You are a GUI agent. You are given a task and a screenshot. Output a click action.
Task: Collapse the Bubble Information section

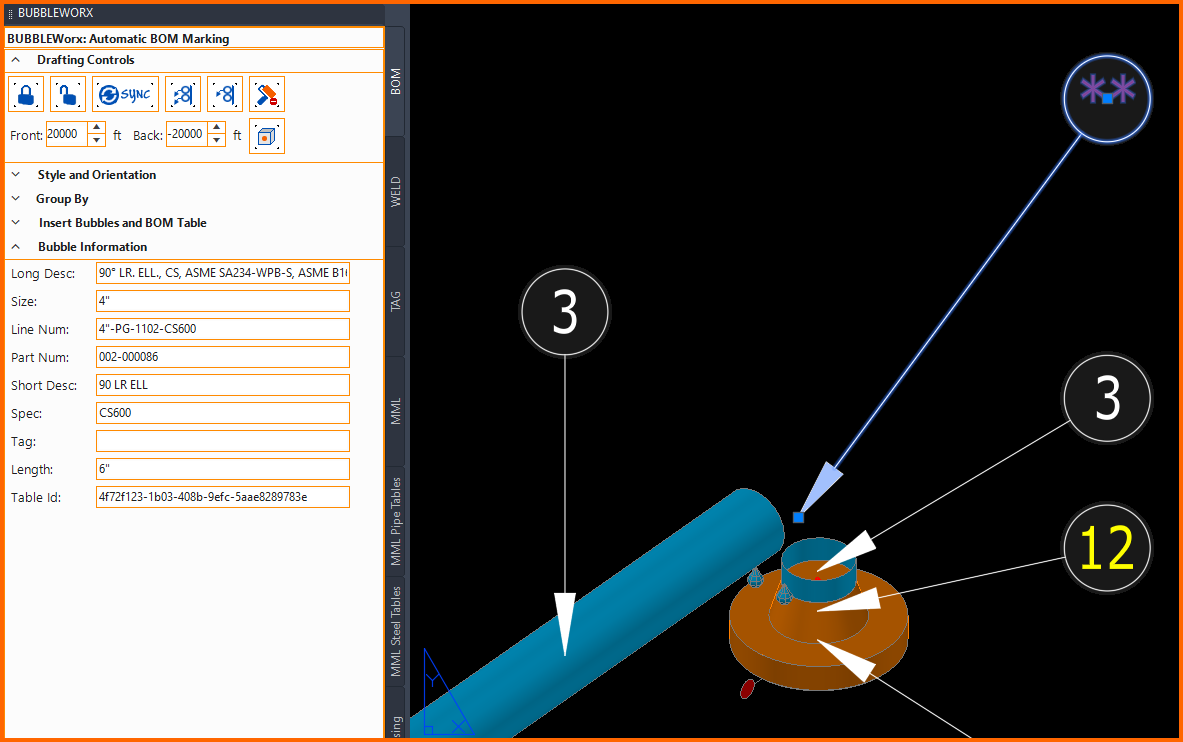coord(16,247)
